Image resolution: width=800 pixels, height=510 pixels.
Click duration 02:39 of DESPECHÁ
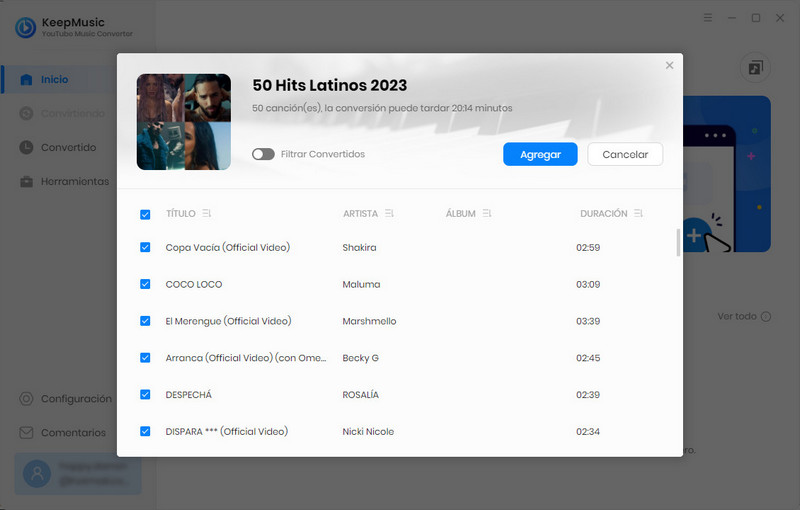588,394
